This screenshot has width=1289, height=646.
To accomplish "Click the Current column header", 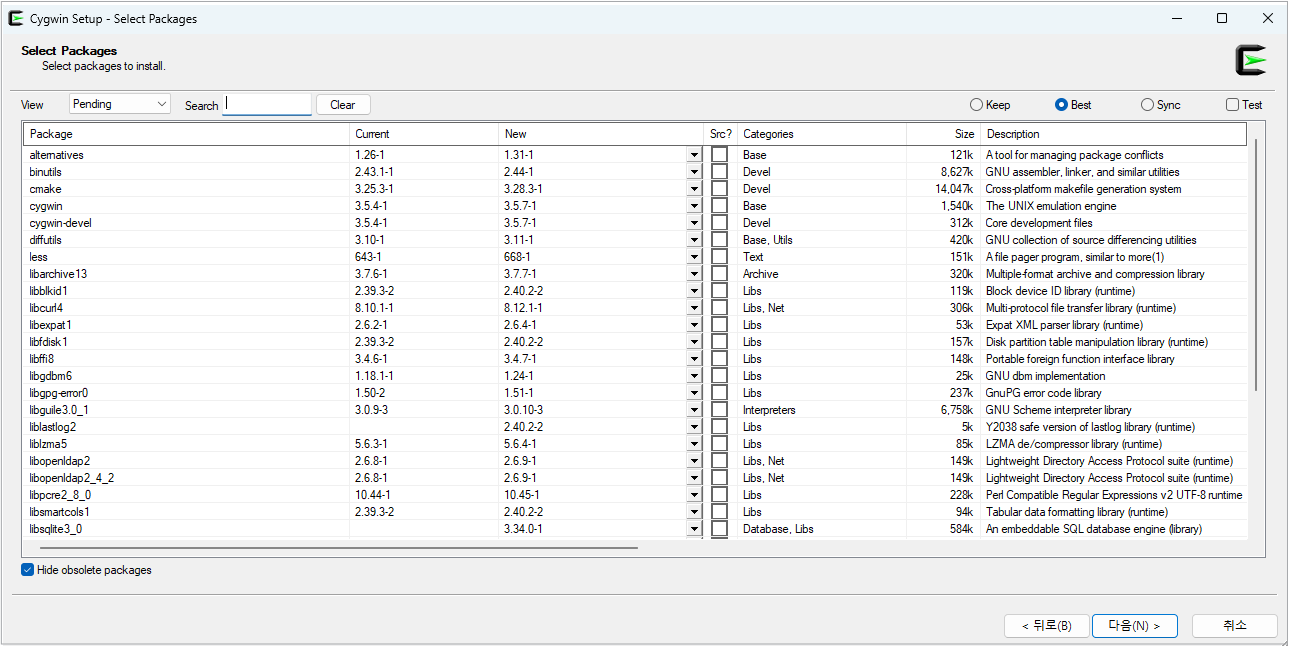I will pyautogui.click(x=424, y=134).
